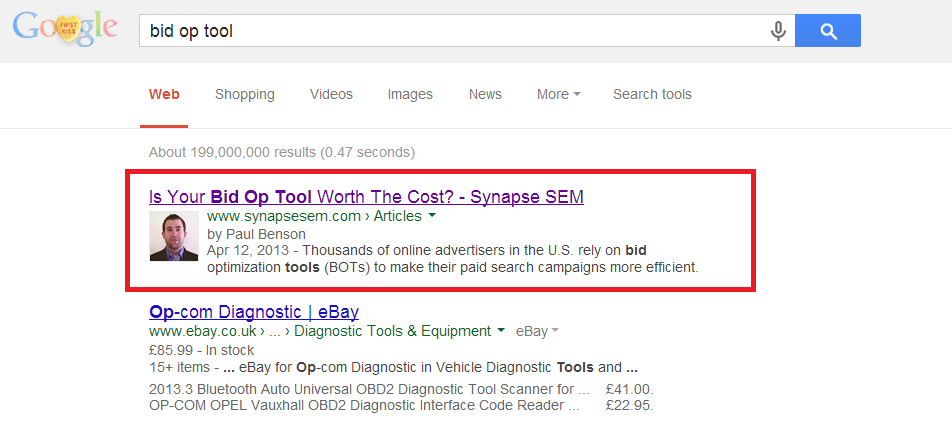Open OP-COM OPEL Vauxhall OBD2 listing
Screen dimensions: 952x428
[x=364, y=405]
